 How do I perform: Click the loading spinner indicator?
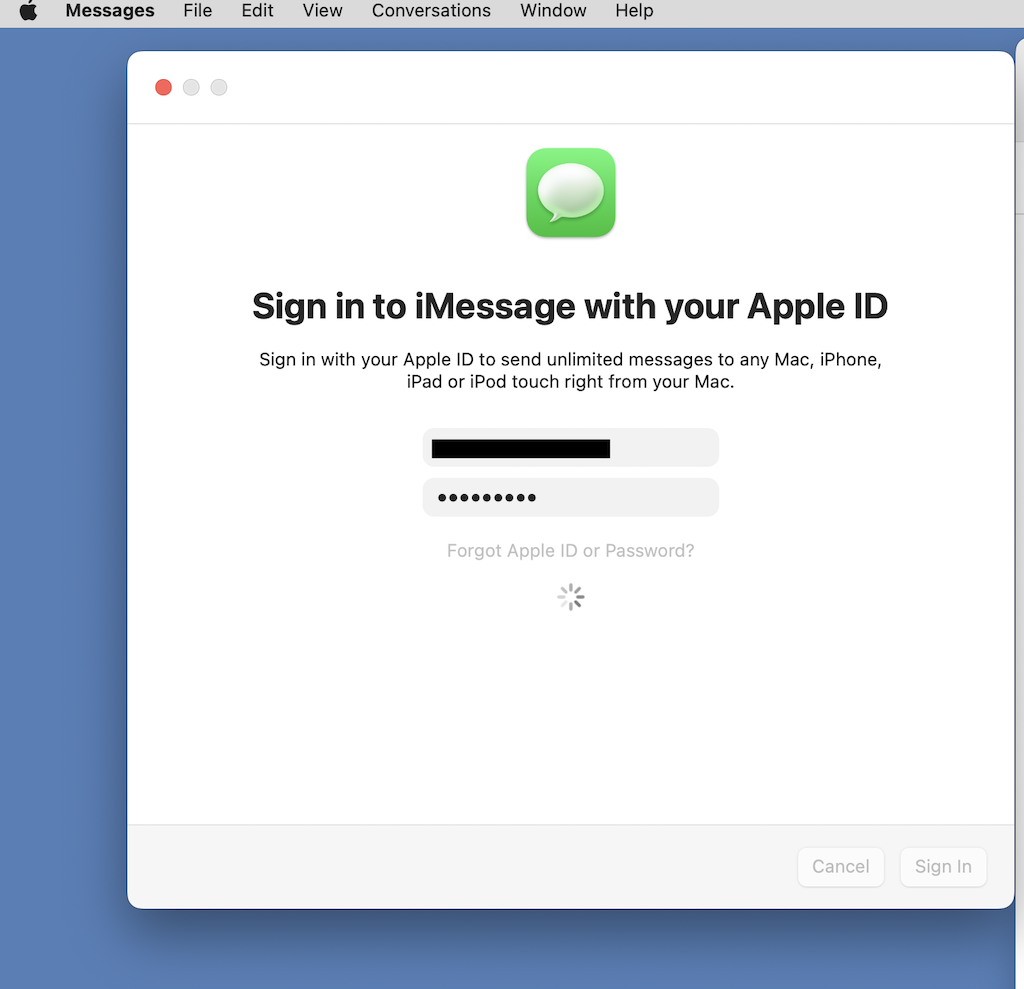click(571, 597)
